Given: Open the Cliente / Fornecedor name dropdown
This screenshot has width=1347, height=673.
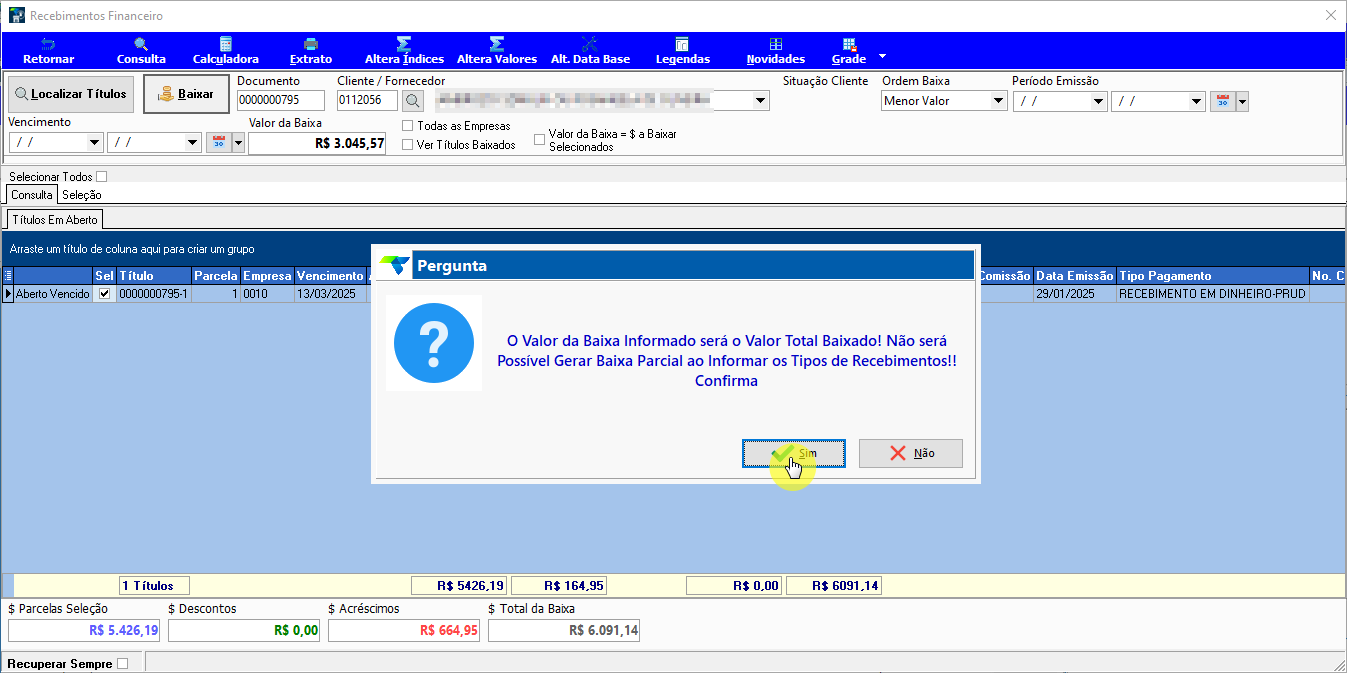Looking at the screenshot, I should [x=761, y=101].
